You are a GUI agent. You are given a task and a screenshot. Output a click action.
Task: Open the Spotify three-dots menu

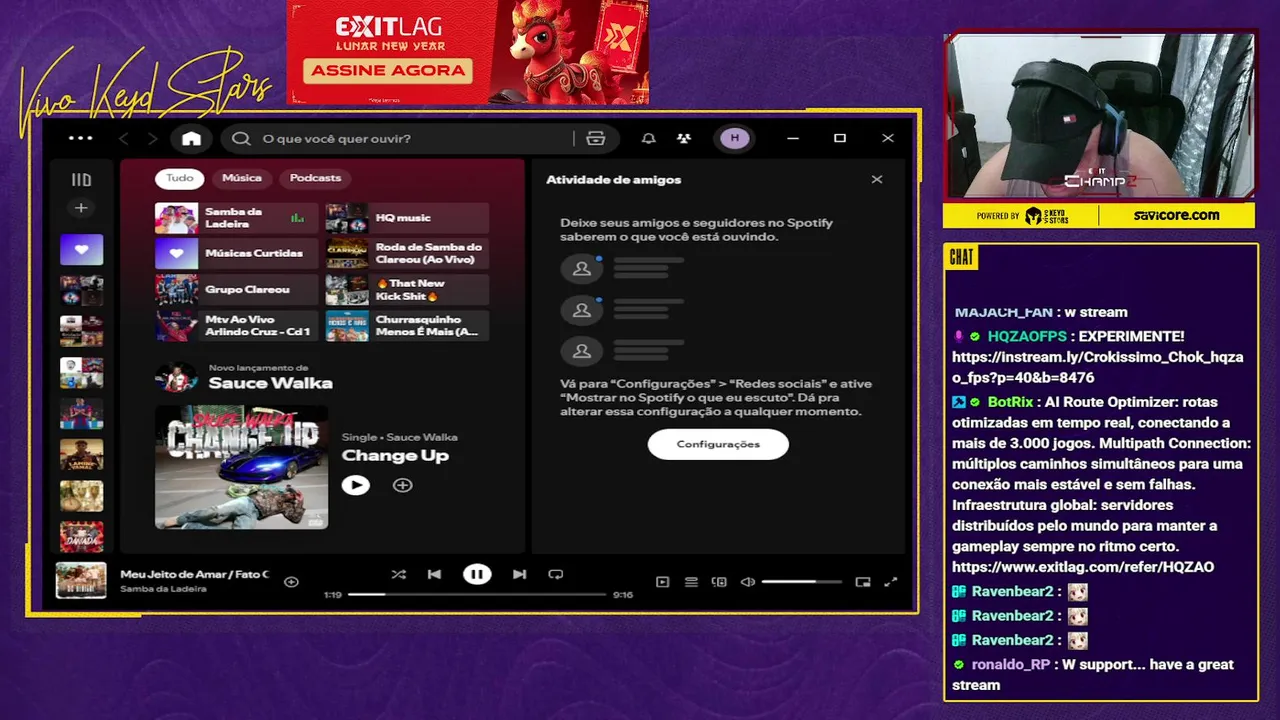coord(80,138)
